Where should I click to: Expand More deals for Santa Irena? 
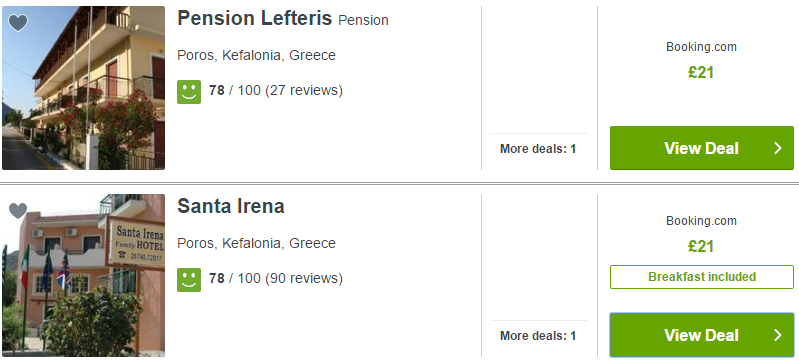pyautogui.click(x=538, y=336)
